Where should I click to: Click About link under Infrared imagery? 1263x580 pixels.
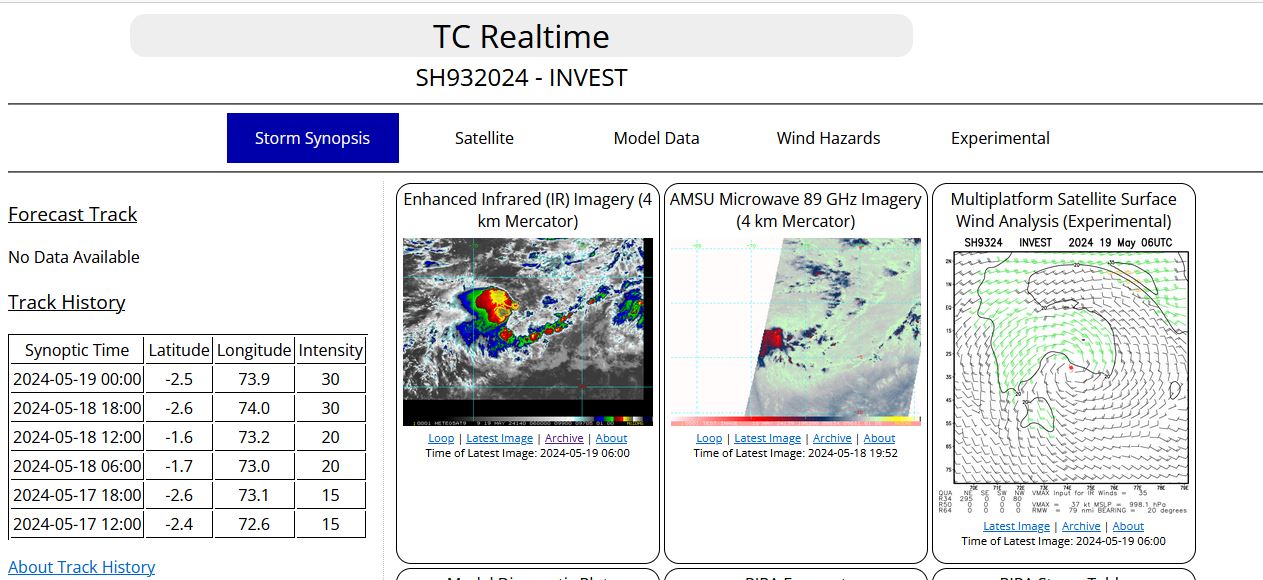click(611, 438)
